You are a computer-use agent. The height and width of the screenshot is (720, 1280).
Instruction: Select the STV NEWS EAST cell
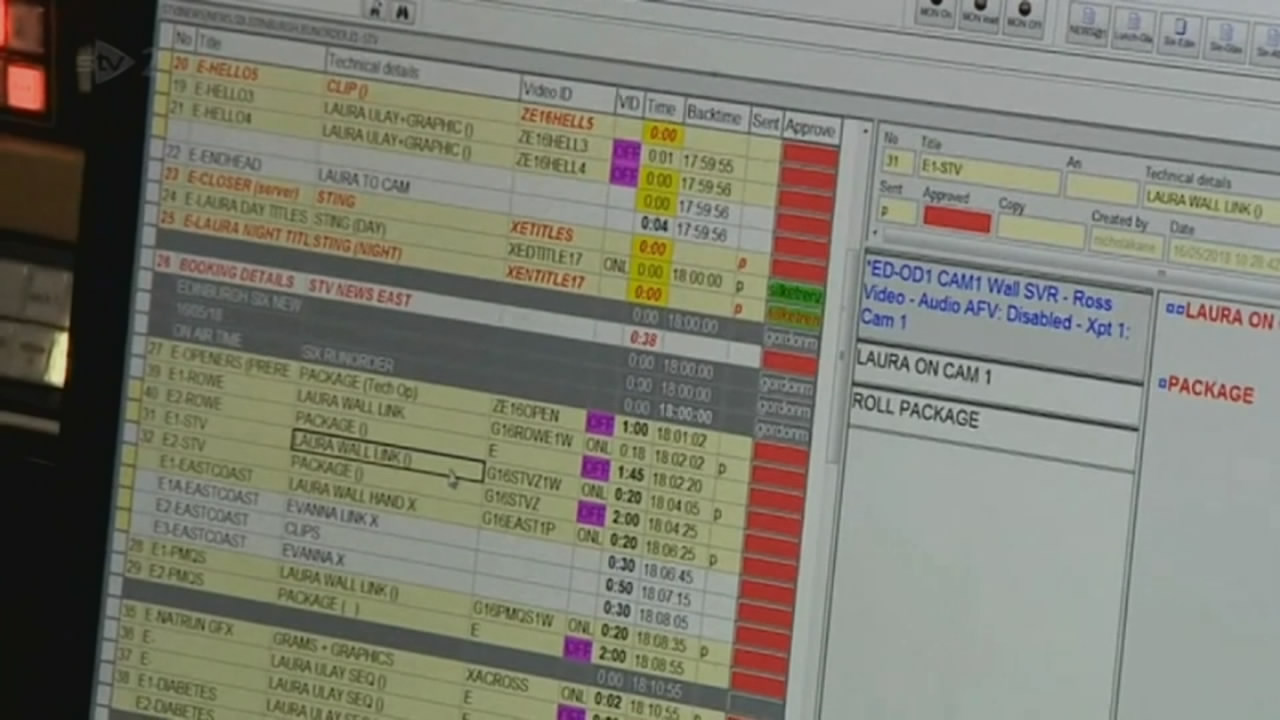pyautogui.click(x=359, y=293)
